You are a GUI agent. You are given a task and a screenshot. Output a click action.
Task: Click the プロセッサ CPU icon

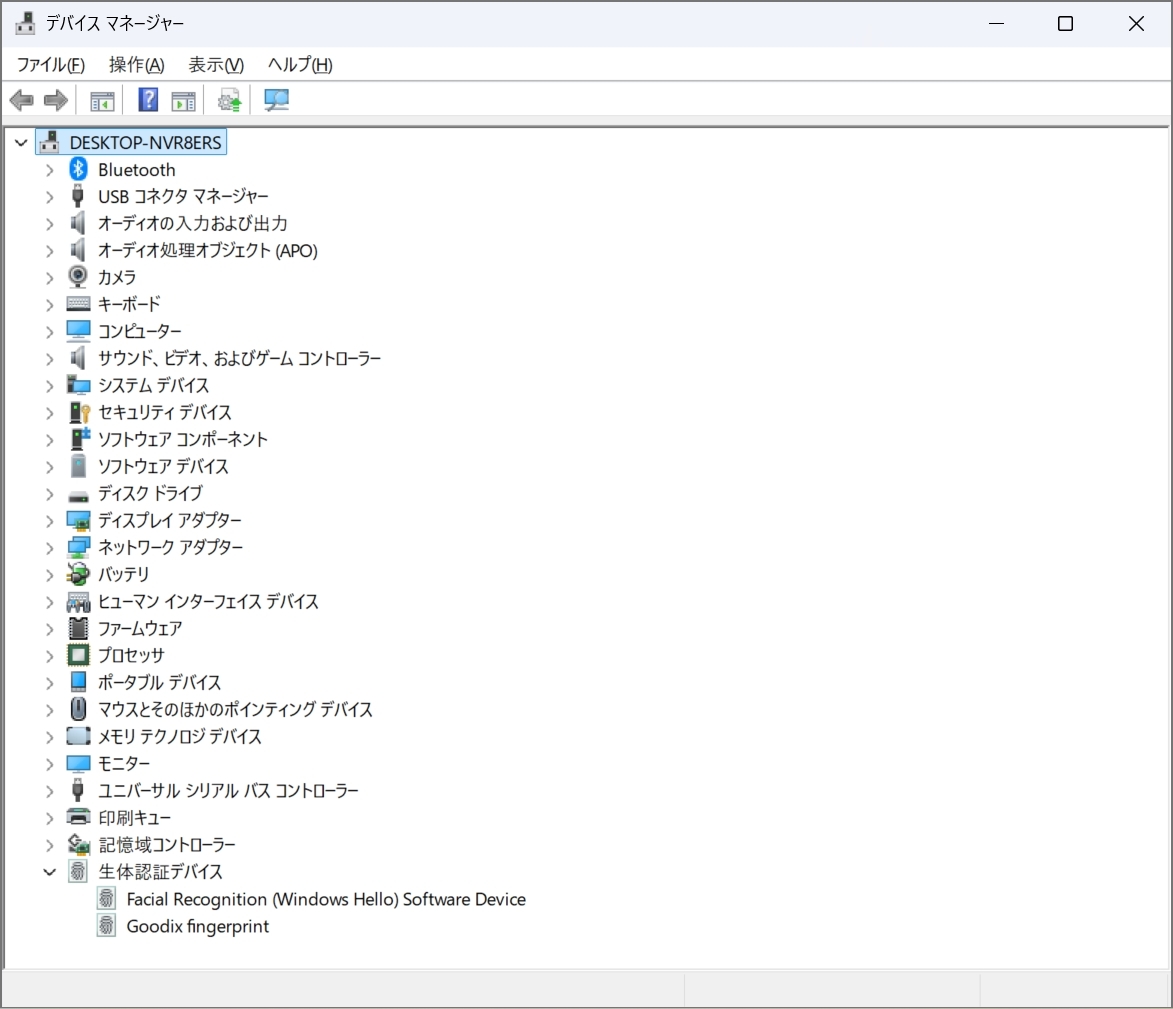pos(78,655)
